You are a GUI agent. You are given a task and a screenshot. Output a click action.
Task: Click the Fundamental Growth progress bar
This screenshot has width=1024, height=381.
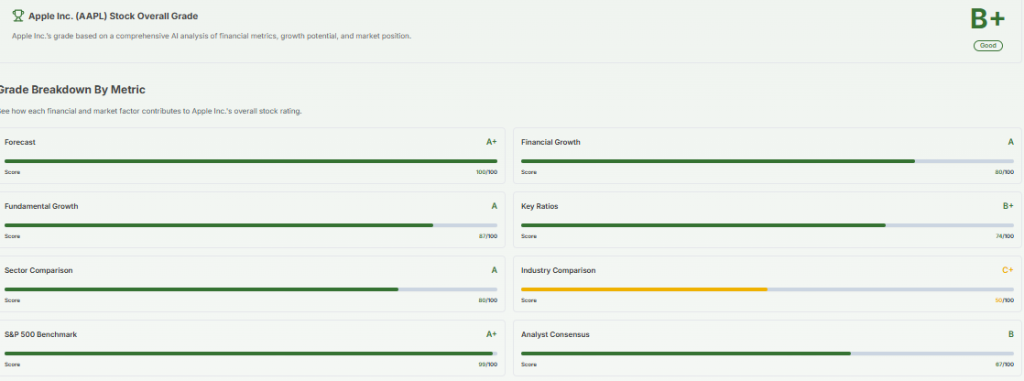click(x=251, y=225)
